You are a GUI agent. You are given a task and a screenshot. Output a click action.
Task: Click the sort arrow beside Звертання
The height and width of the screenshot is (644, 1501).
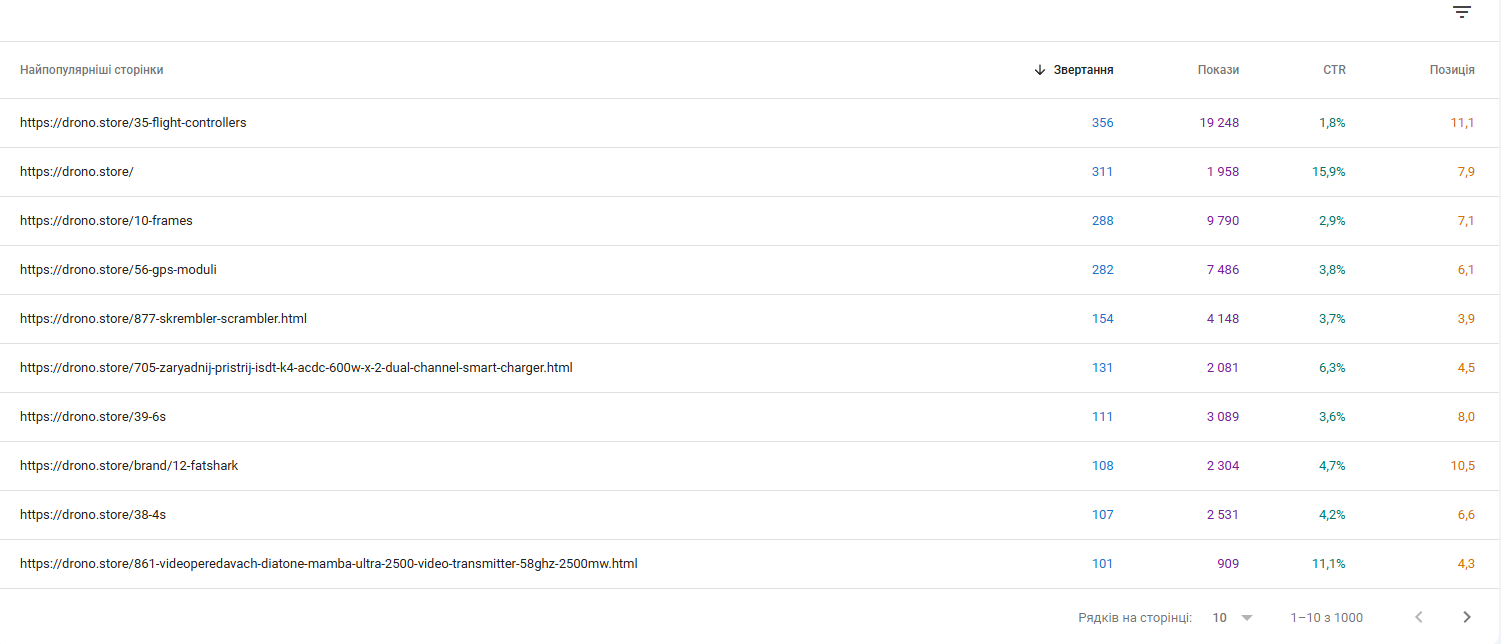pyautogui.click(x=1040, y=70)
